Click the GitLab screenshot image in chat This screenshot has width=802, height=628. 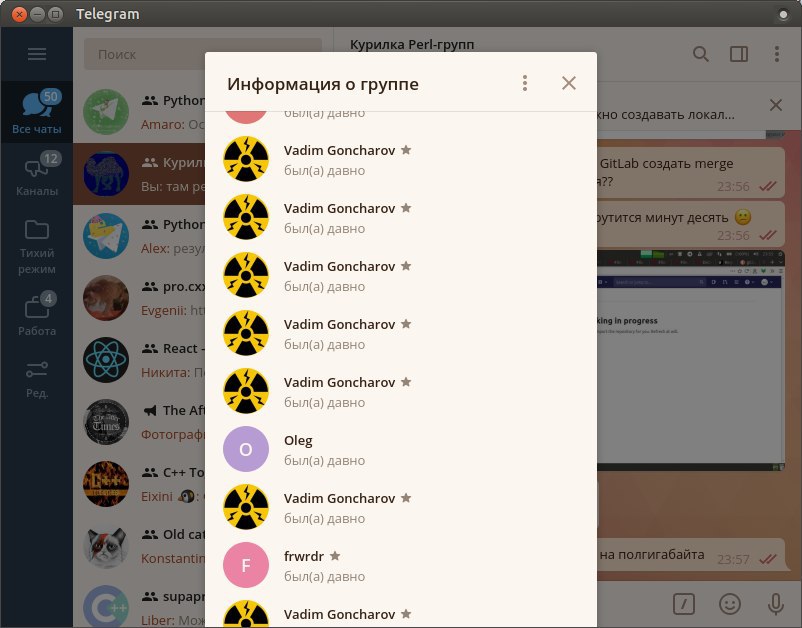click(690, 360)
